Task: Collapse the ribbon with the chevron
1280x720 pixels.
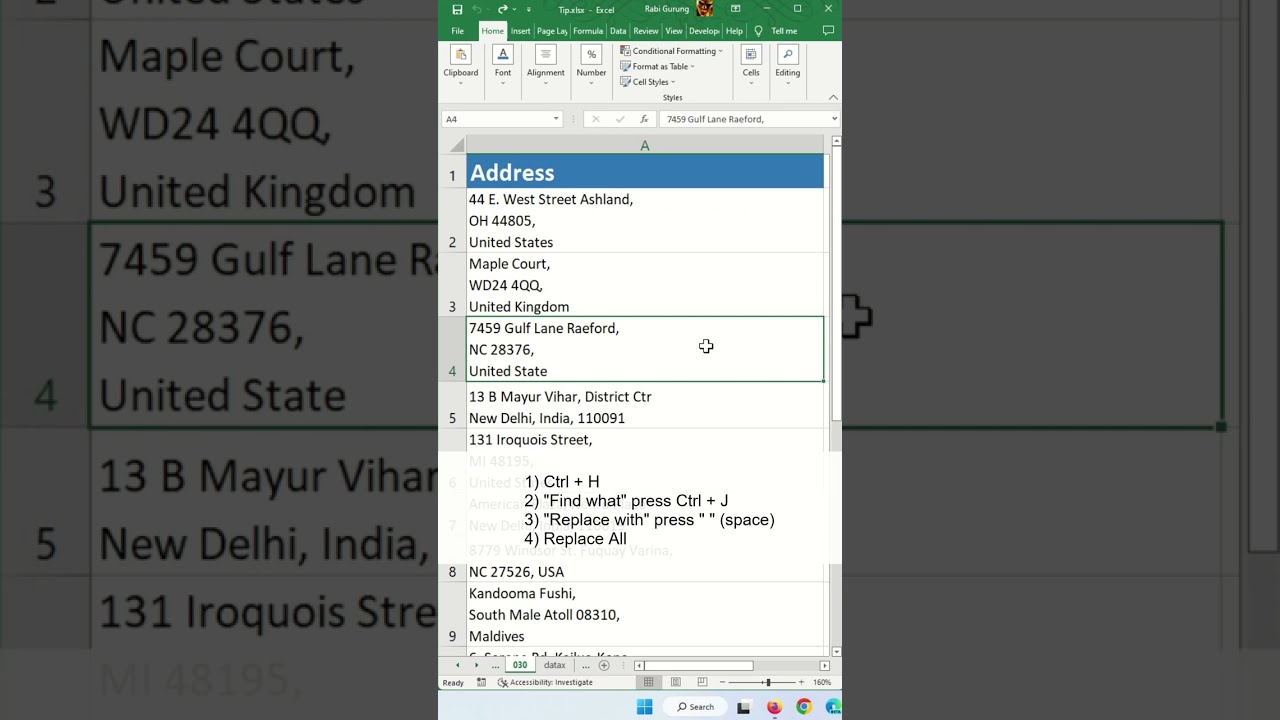Action: pyautogui.click(x=833, y=97)
